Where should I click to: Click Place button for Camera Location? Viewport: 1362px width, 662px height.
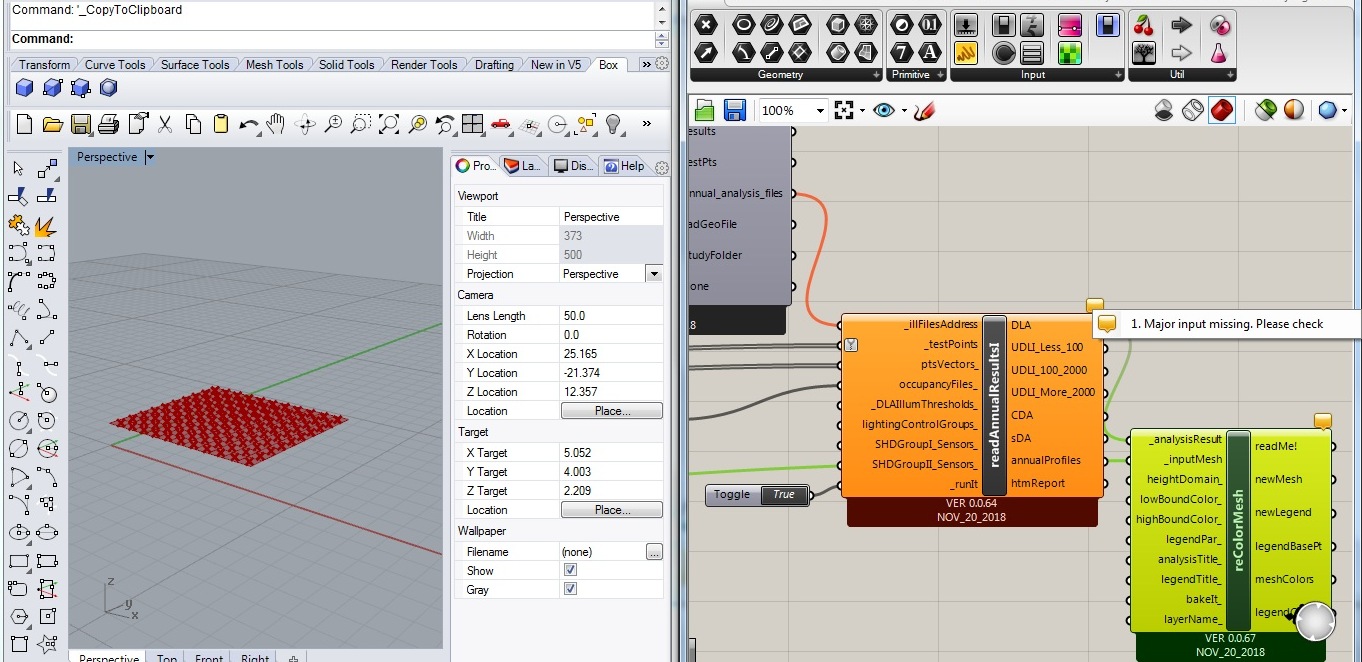[611, 411]
